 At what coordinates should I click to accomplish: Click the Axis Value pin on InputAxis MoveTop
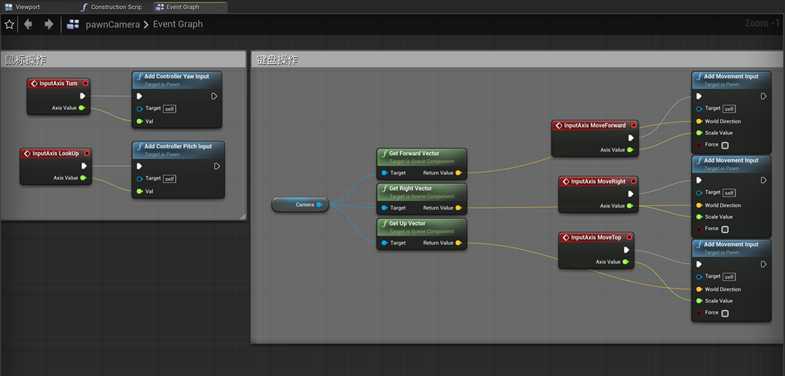pyautogui.click(x=626, y=262)
